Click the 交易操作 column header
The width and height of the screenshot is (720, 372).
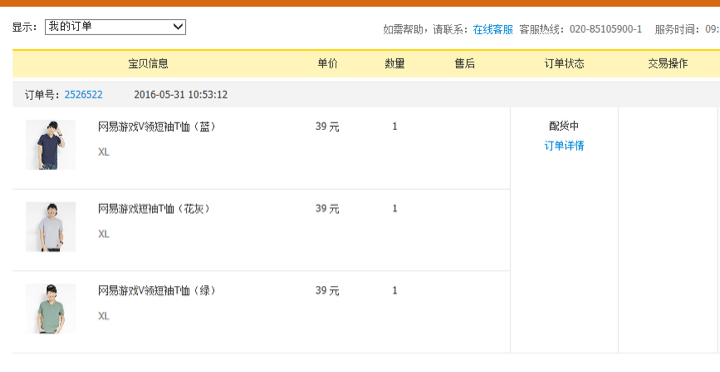668,63
